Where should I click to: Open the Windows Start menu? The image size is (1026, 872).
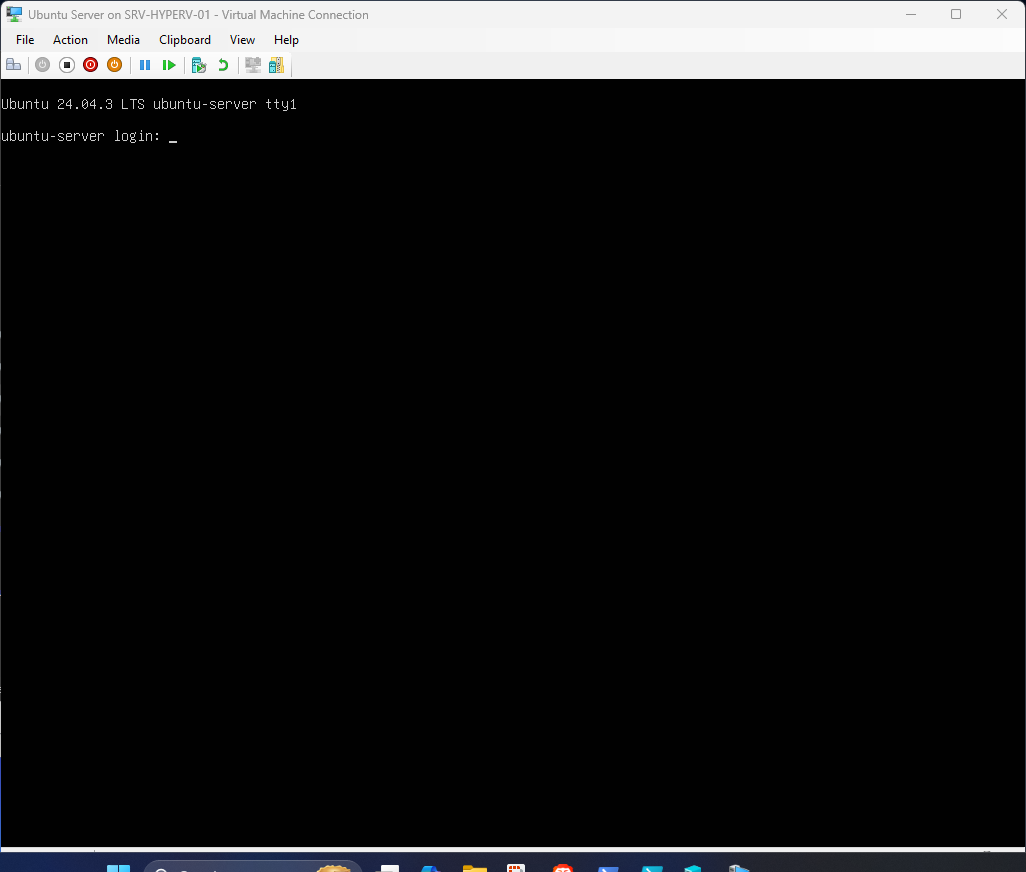118,866
